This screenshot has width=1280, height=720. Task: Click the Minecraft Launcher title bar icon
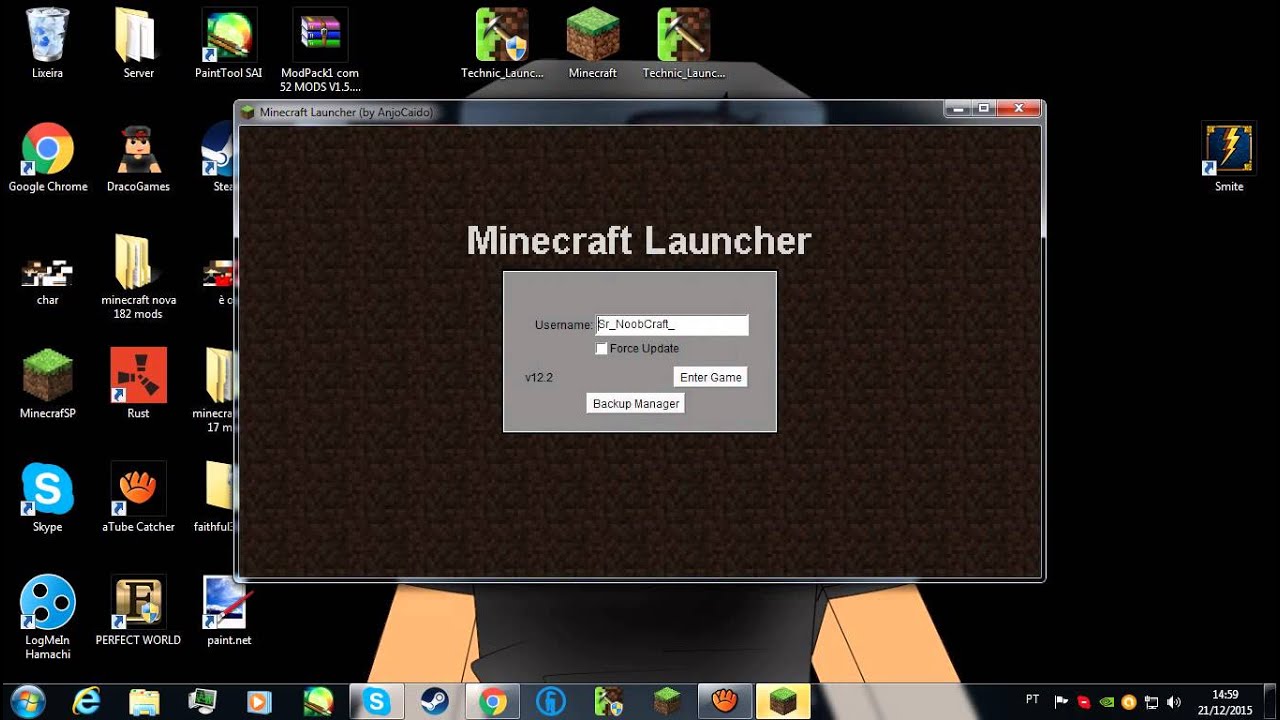(x=248, y=112)
